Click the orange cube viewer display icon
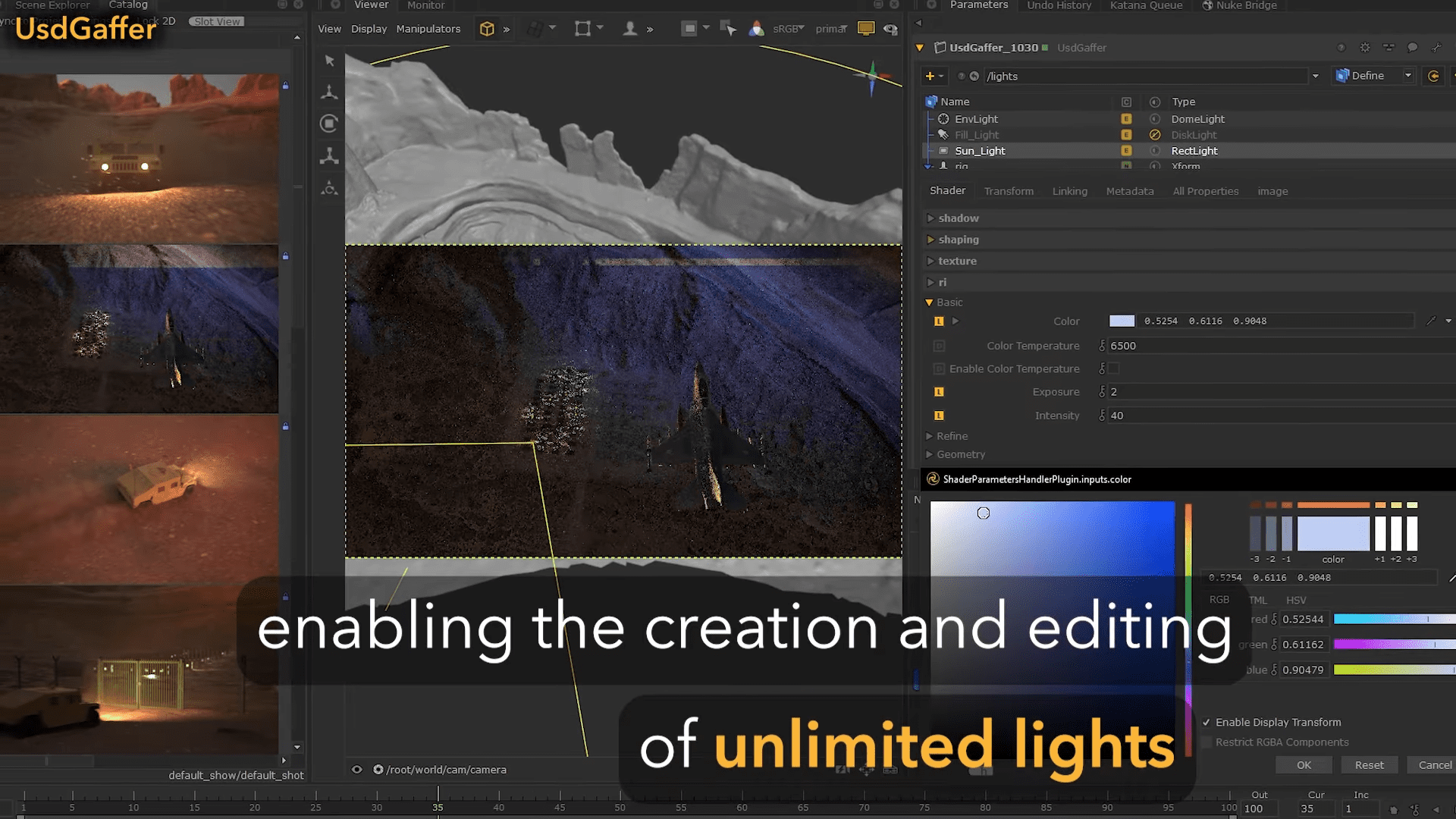The height and width of the screenshot is (819, 1456). click(487, 29)
